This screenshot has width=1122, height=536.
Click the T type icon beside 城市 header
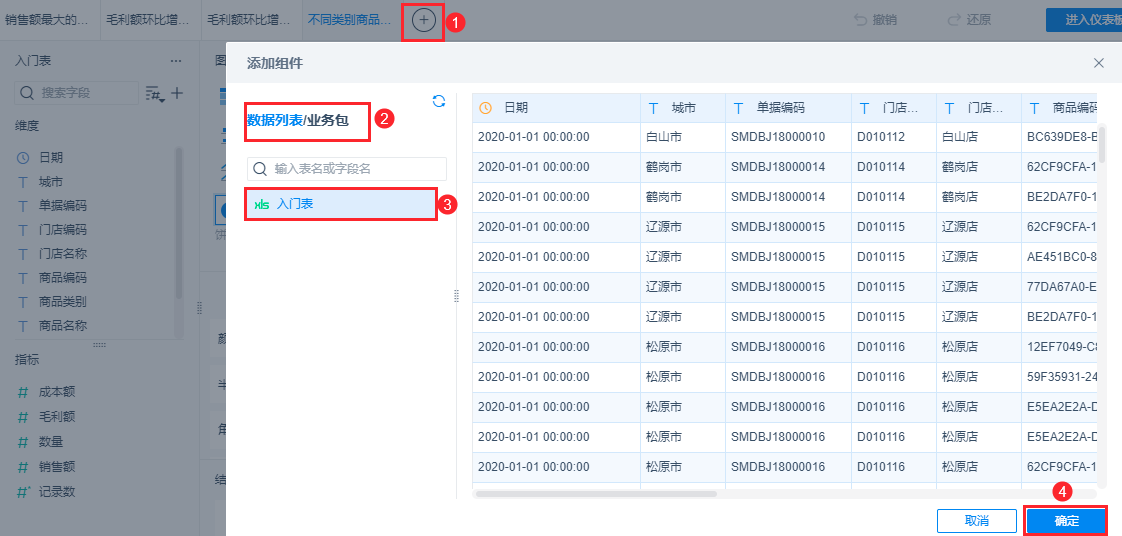(x=653, y=108)
